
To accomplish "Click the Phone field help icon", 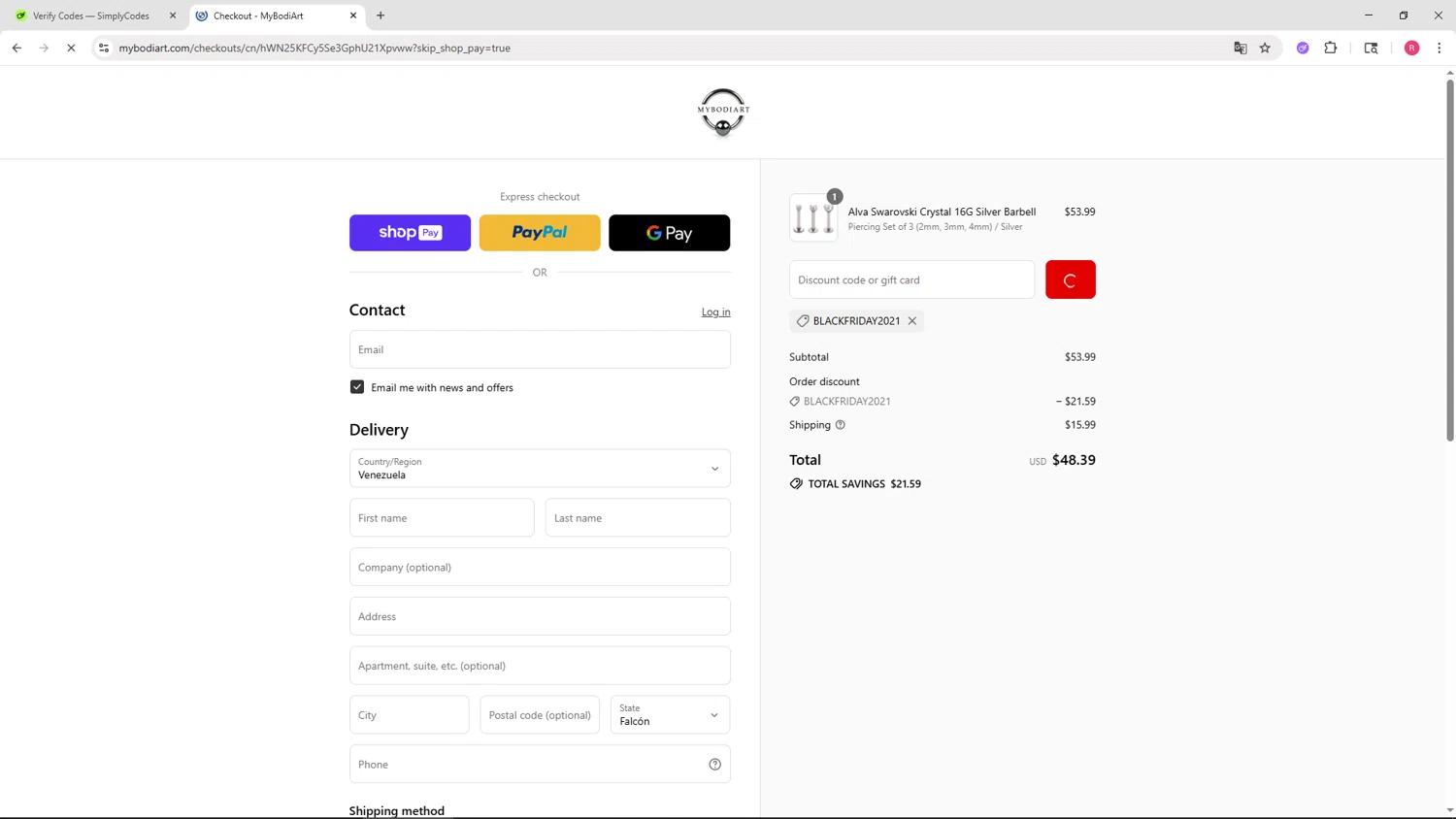I will 714,765.
